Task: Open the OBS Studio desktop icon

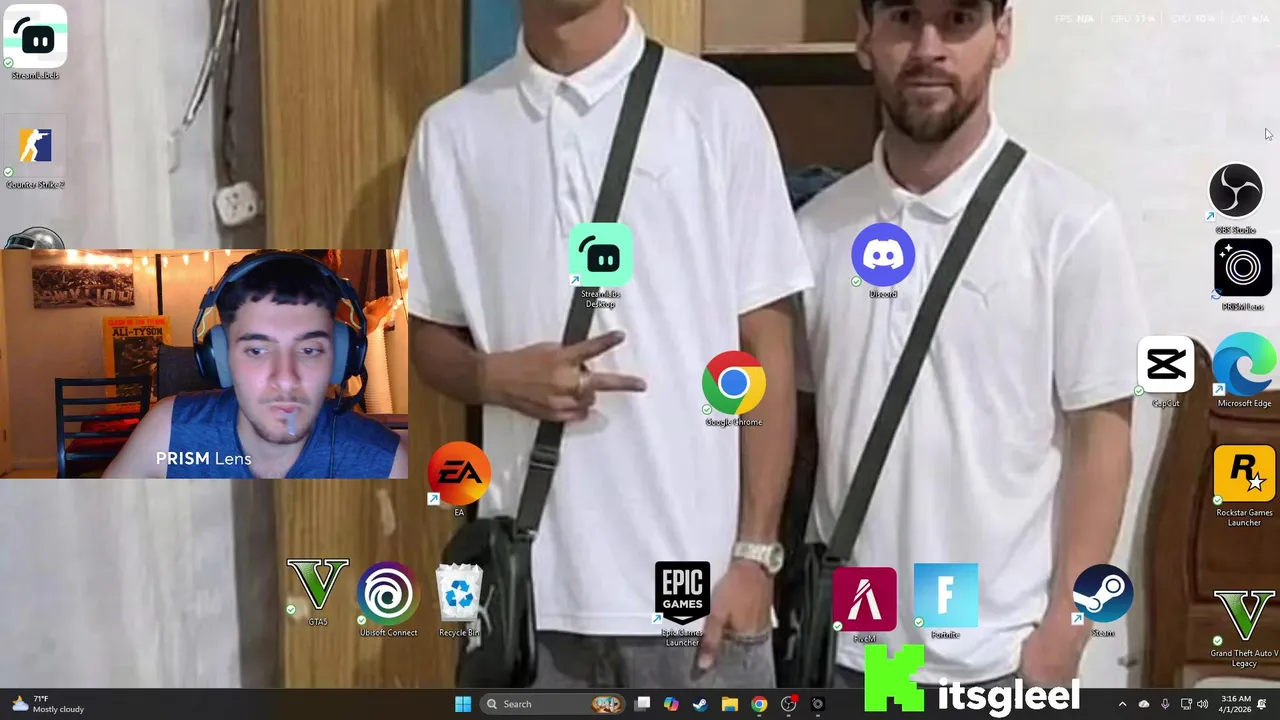Action: coord(1236,199)
